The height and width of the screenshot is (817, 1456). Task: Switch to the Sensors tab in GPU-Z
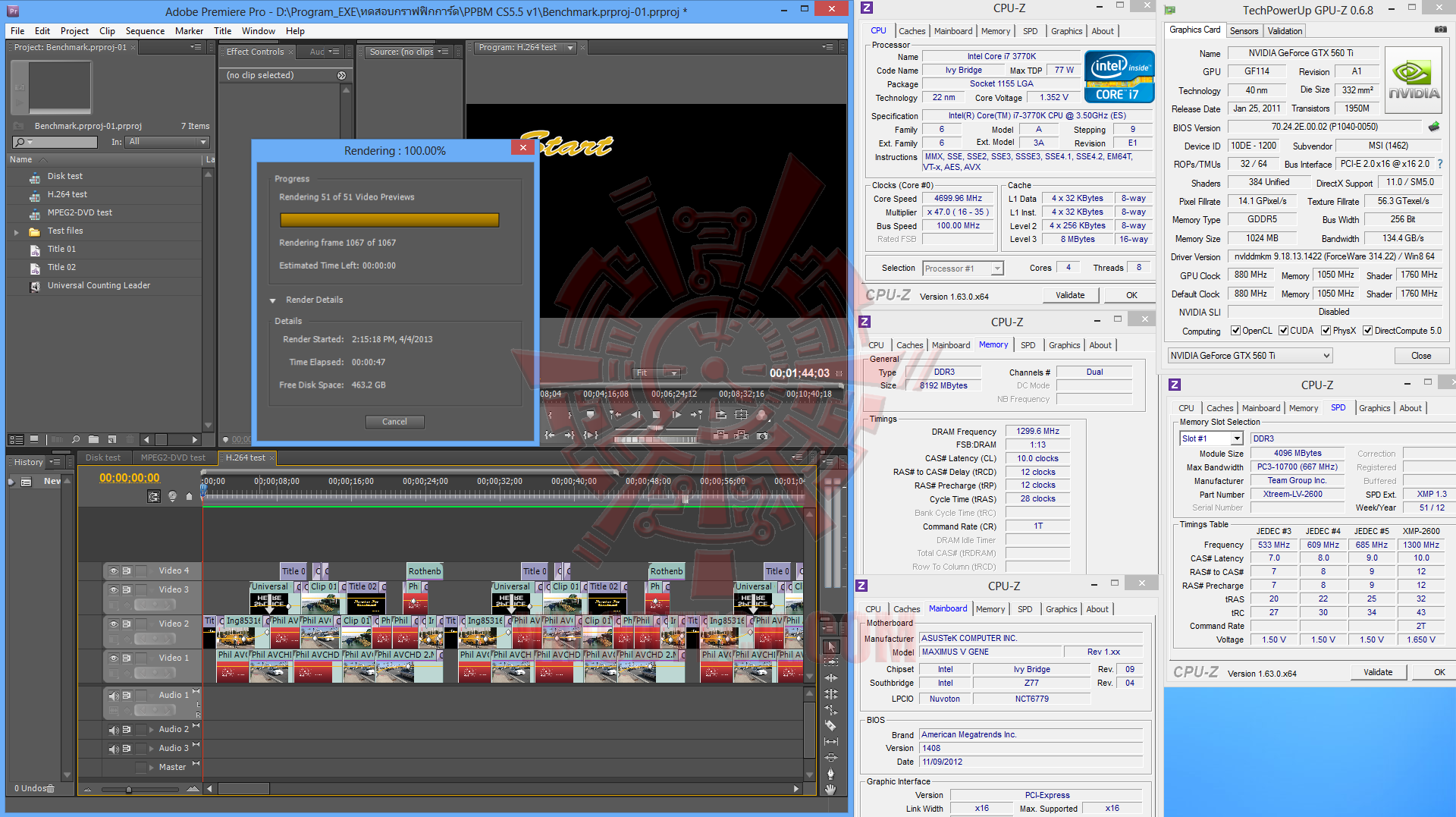tap(1244, 31)
